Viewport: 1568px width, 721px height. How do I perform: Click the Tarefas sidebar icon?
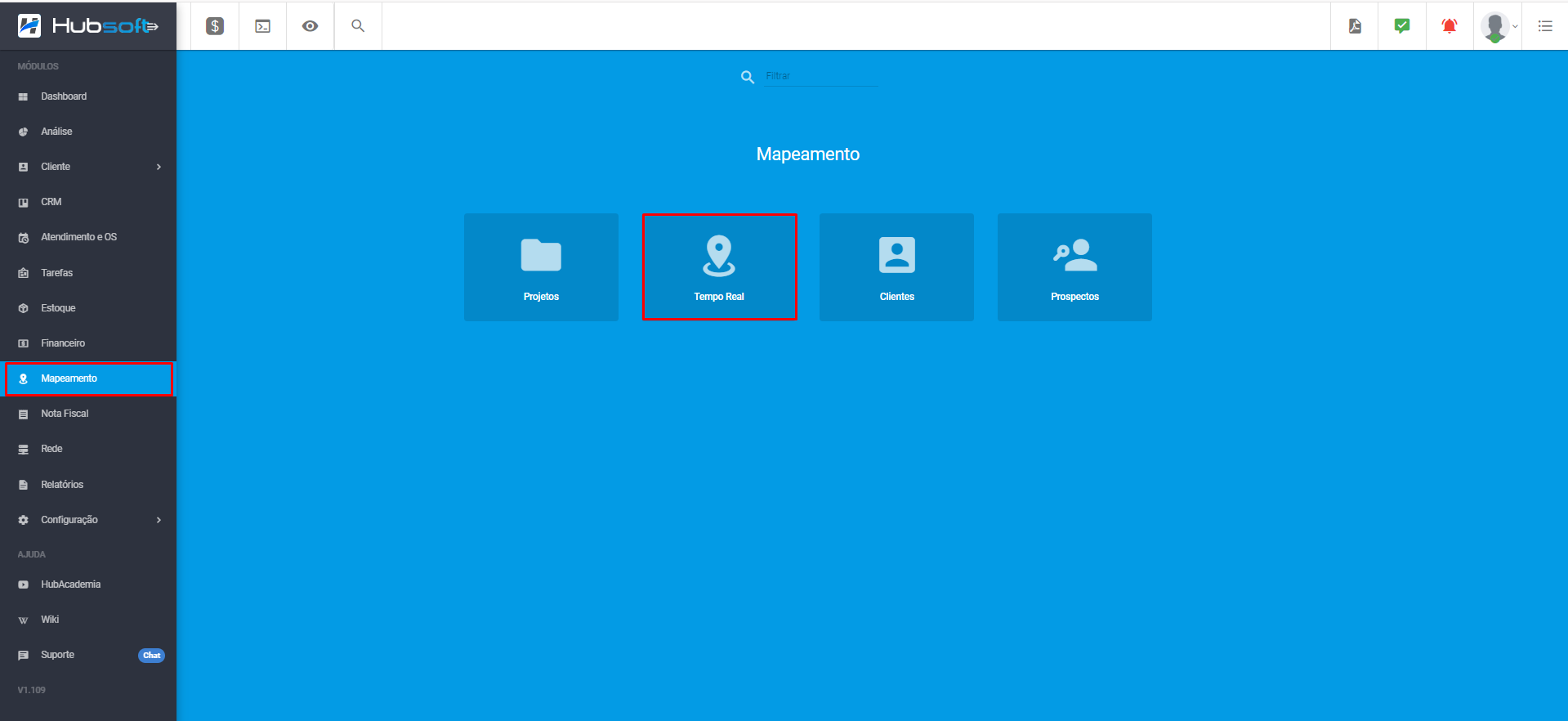click(x=23, y=273)
